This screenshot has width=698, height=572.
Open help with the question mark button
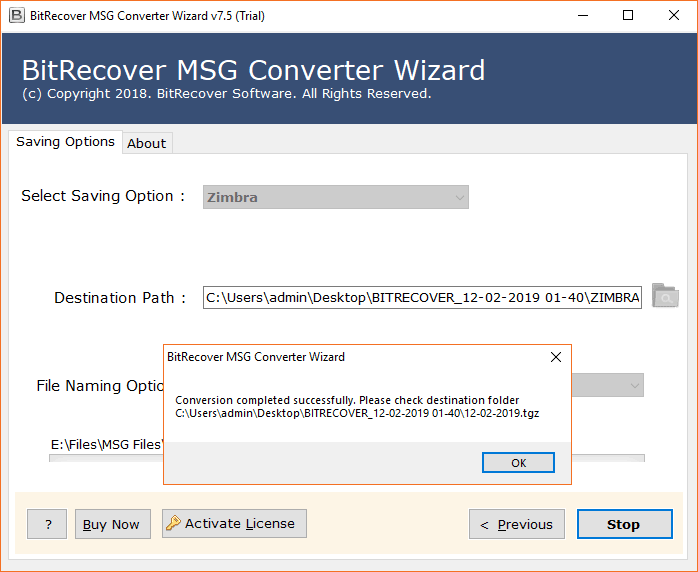[47, 524]
